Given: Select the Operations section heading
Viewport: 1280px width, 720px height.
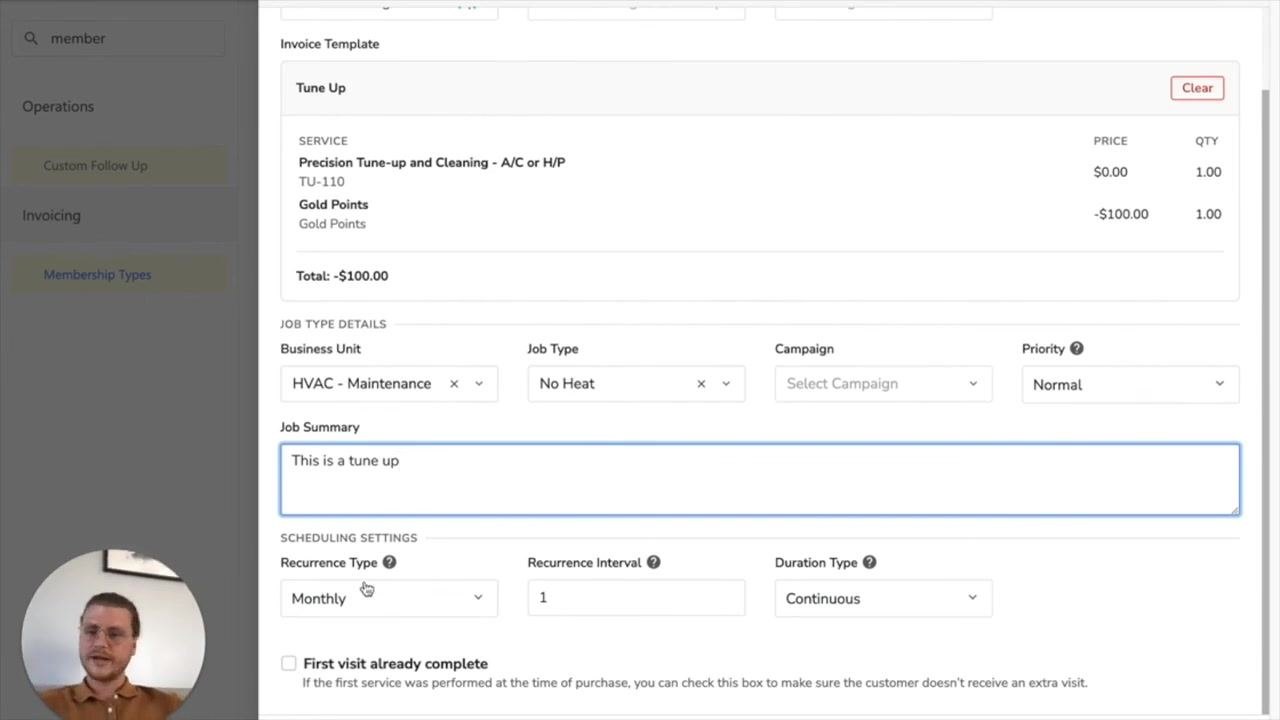Looking at the screenshot, I should point(58,107).
